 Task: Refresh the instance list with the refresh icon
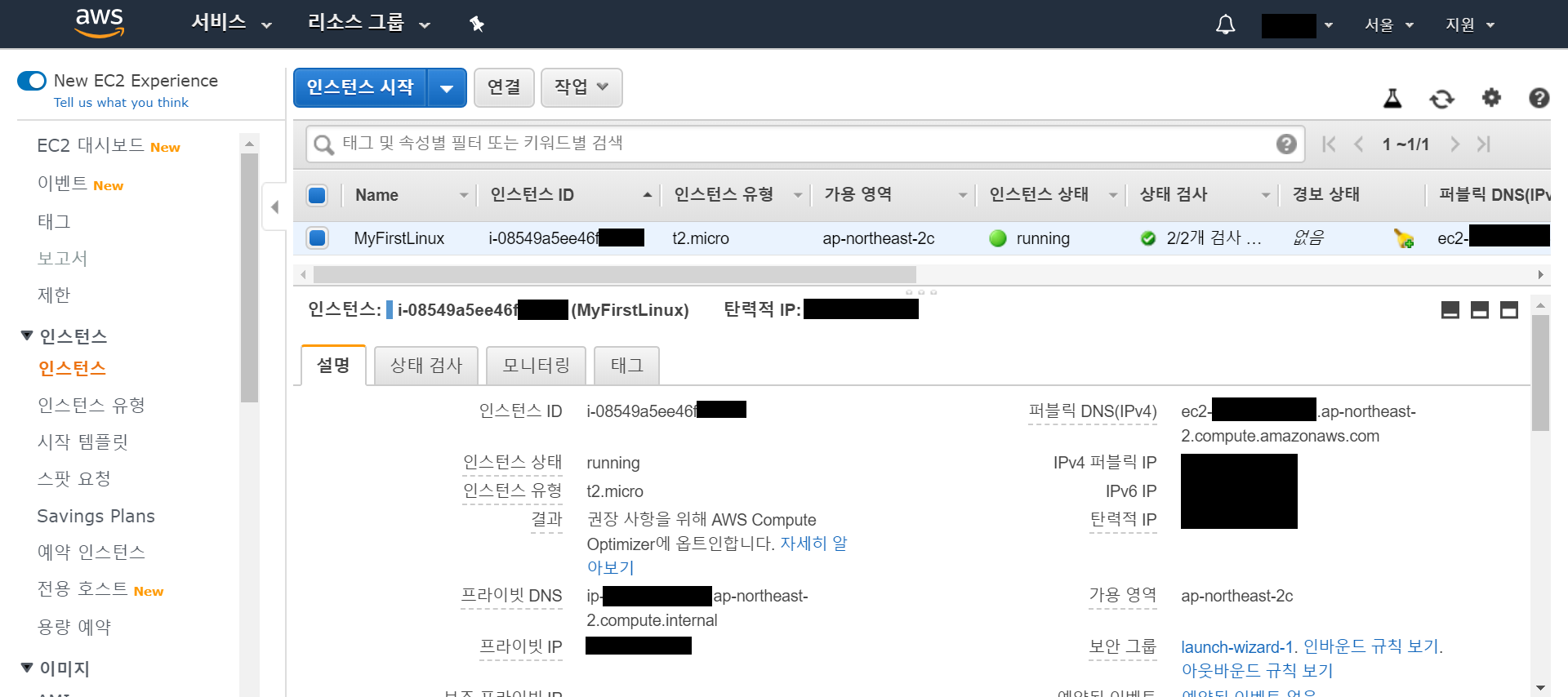[1441, 99]
